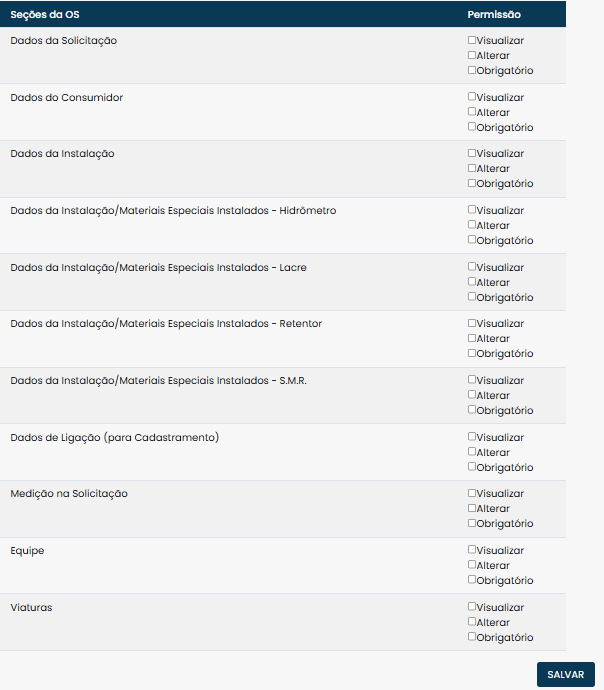Tick Obrigatório for Dados do Consumidor

pyautogui.click(x=472, y=127)
